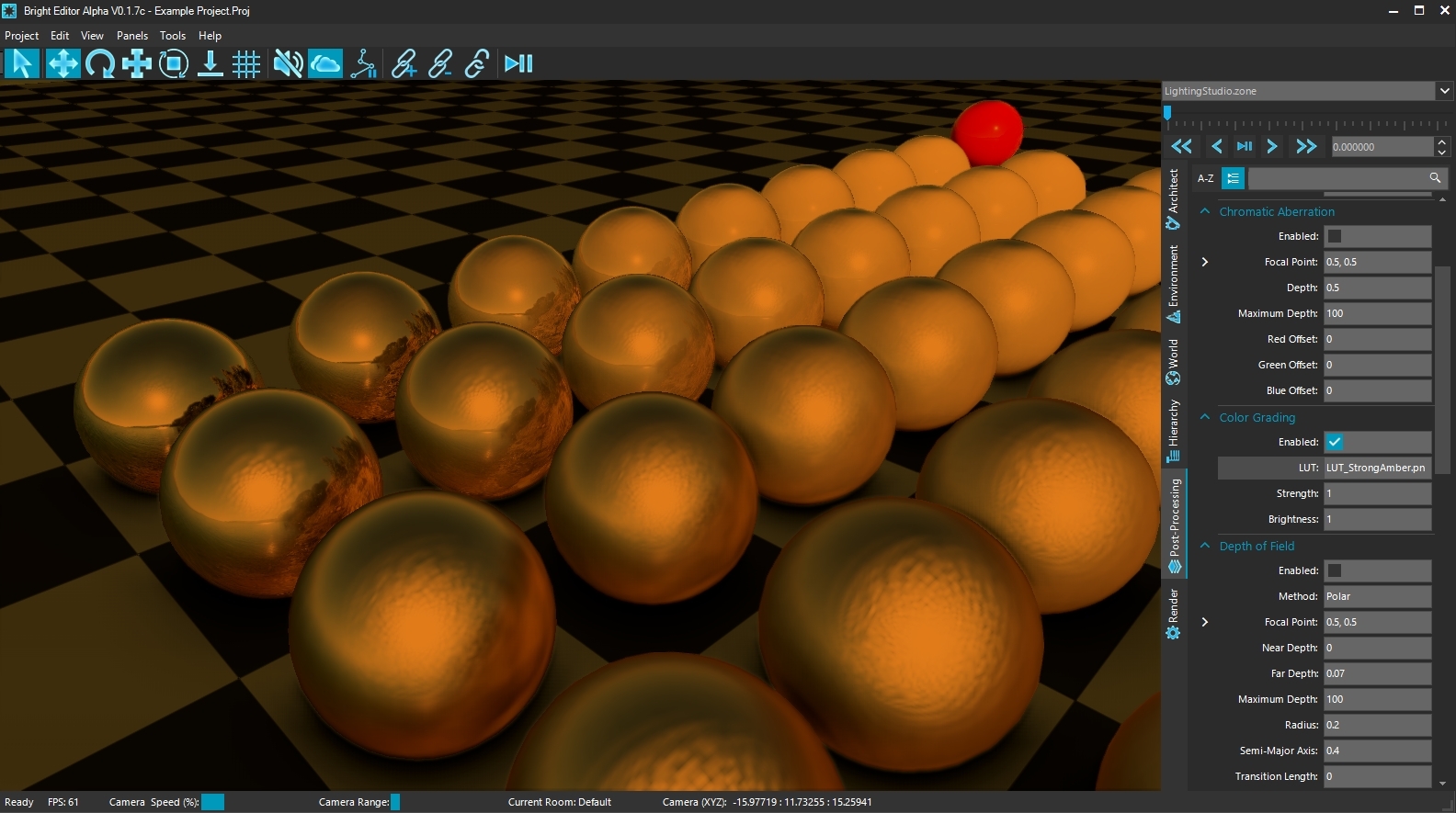Screen dimensions: 1456x813
Task: Click the timeline playhead marker
Action: coord(1167,112)
